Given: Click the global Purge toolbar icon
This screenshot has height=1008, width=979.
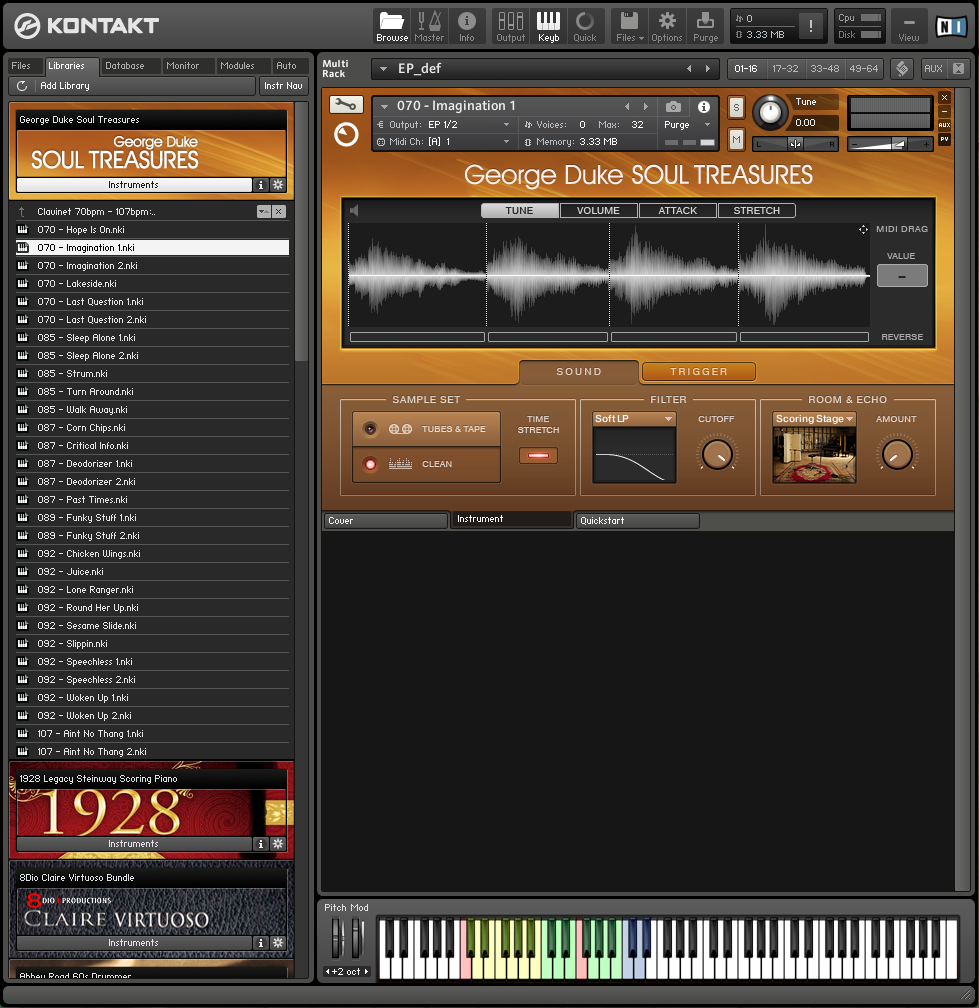Looking at the screenshot, I should [x=705, y=26].
